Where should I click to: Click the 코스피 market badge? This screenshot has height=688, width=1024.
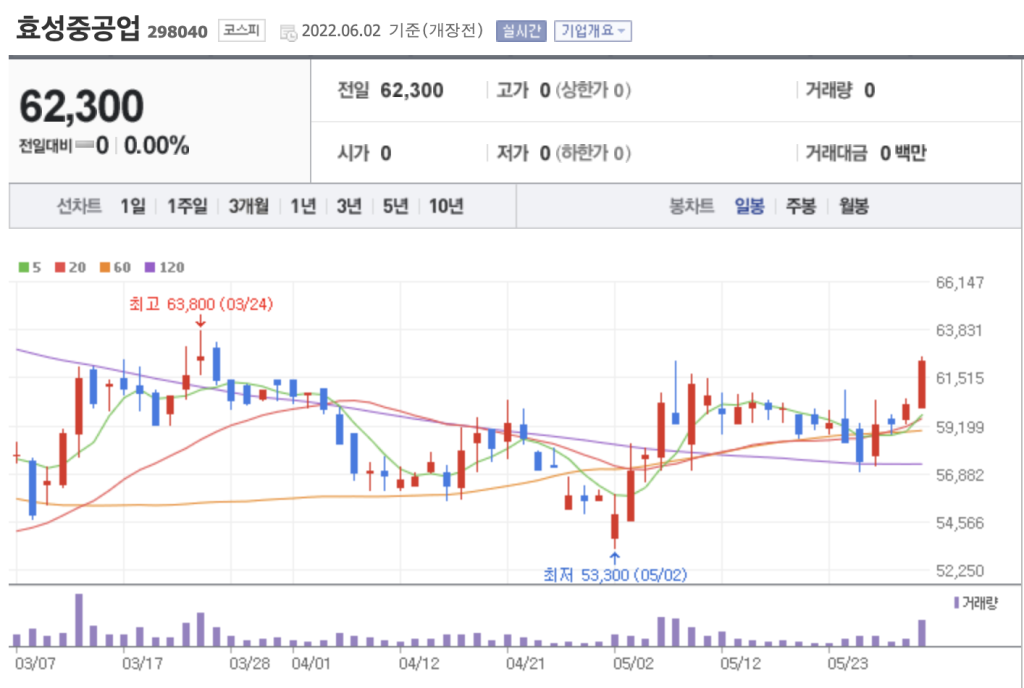[x=241, y=31]
